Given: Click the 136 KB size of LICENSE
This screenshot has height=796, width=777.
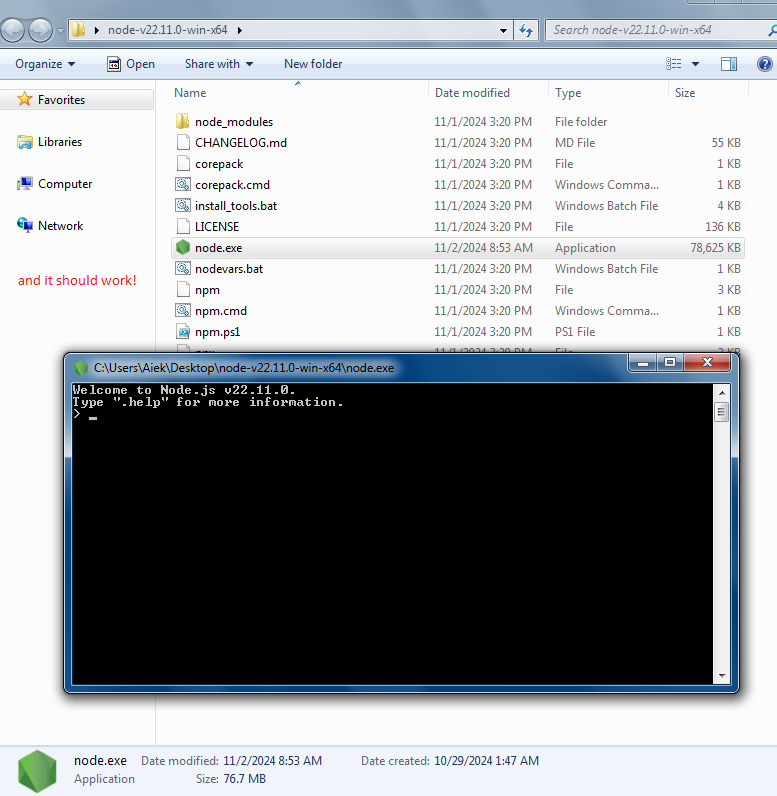Looking at the screenshot, I should click(723, 226).
